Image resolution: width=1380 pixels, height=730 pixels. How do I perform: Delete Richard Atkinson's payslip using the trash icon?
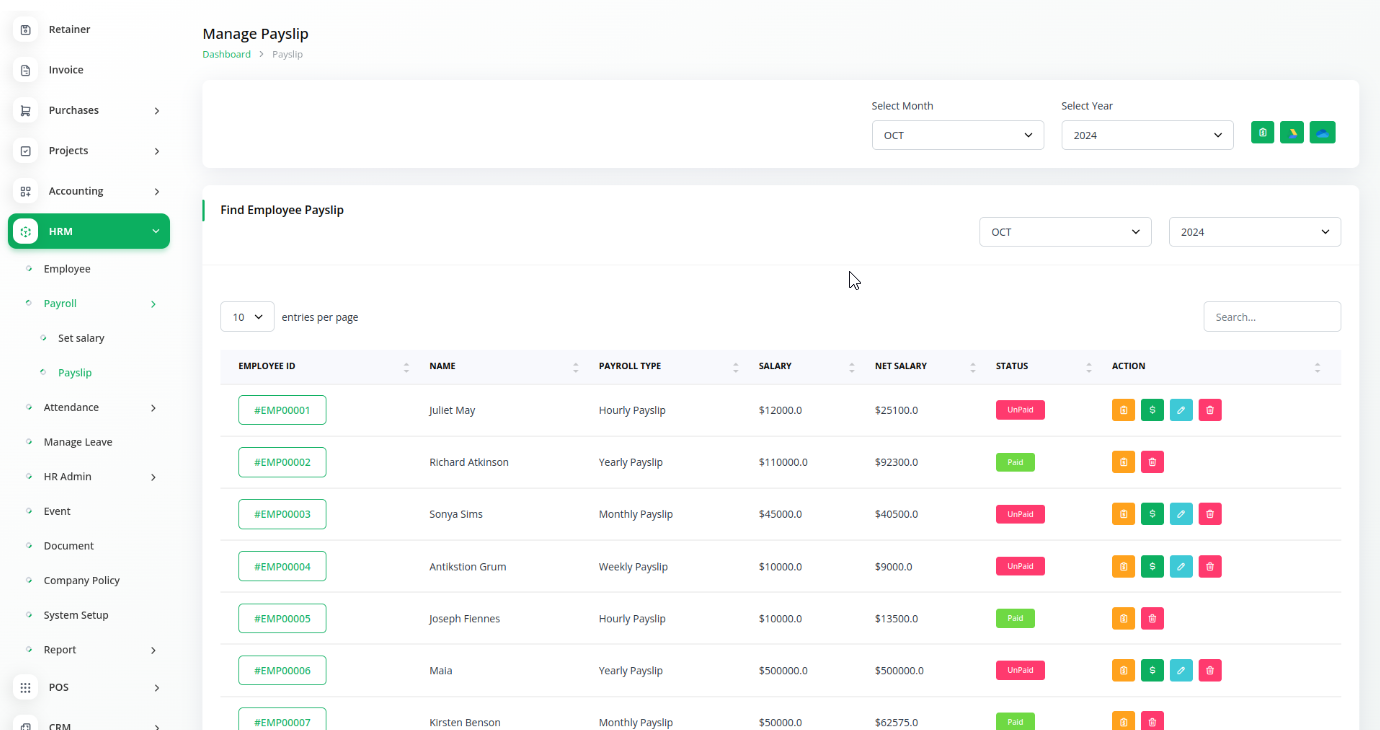coord(1152,462)
